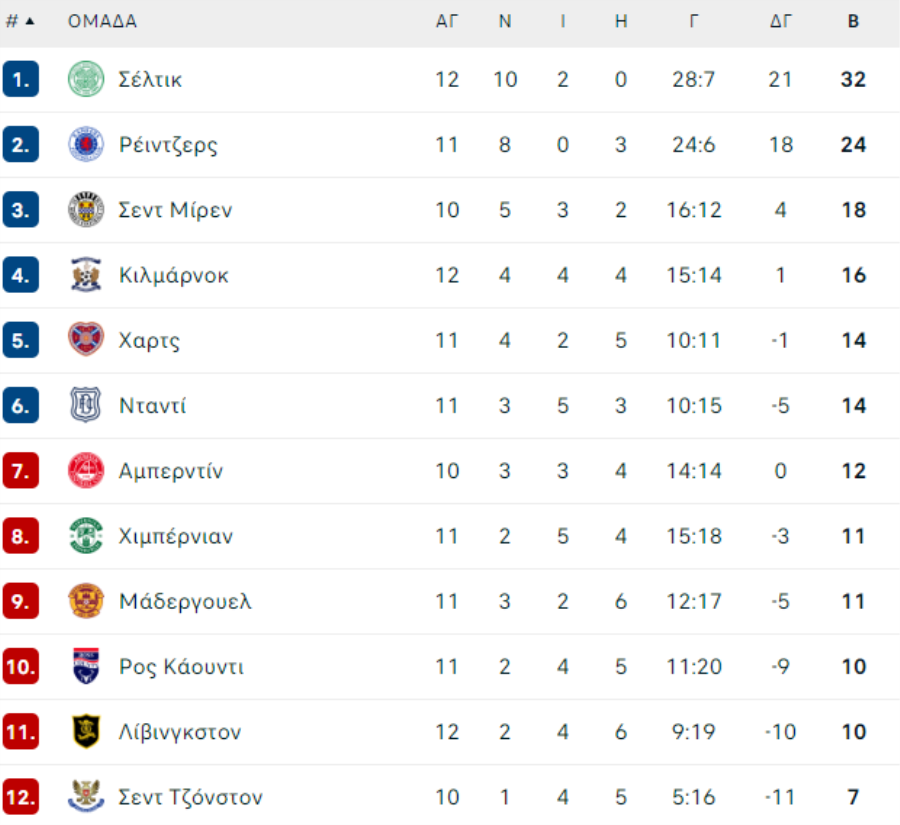Click the Hibernian club crest icon

pos(86,536)
